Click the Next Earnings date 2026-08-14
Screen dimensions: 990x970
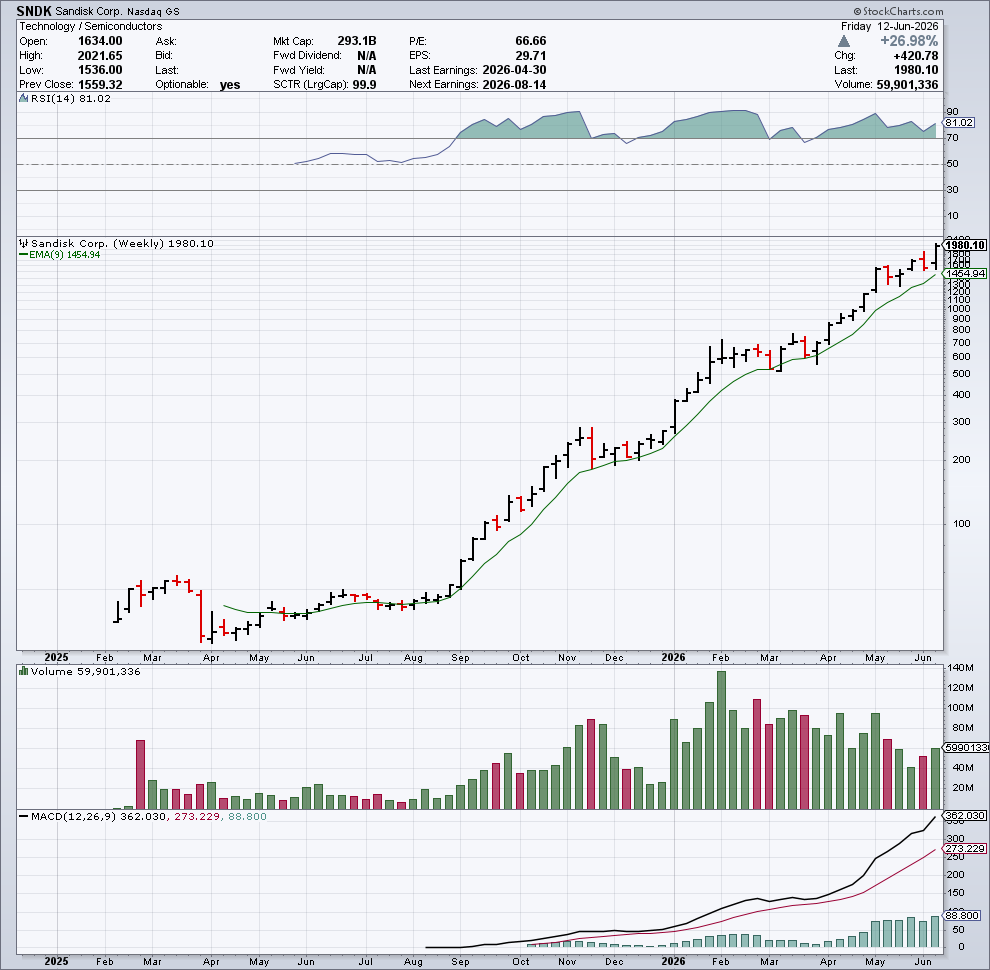[514, 85]
